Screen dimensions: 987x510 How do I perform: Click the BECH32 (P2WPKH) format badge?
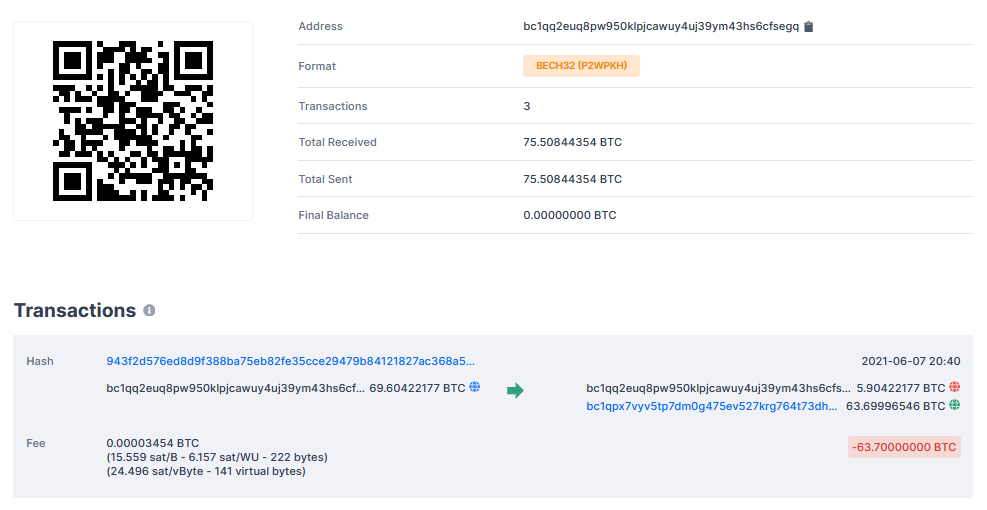tap(581, 65)
